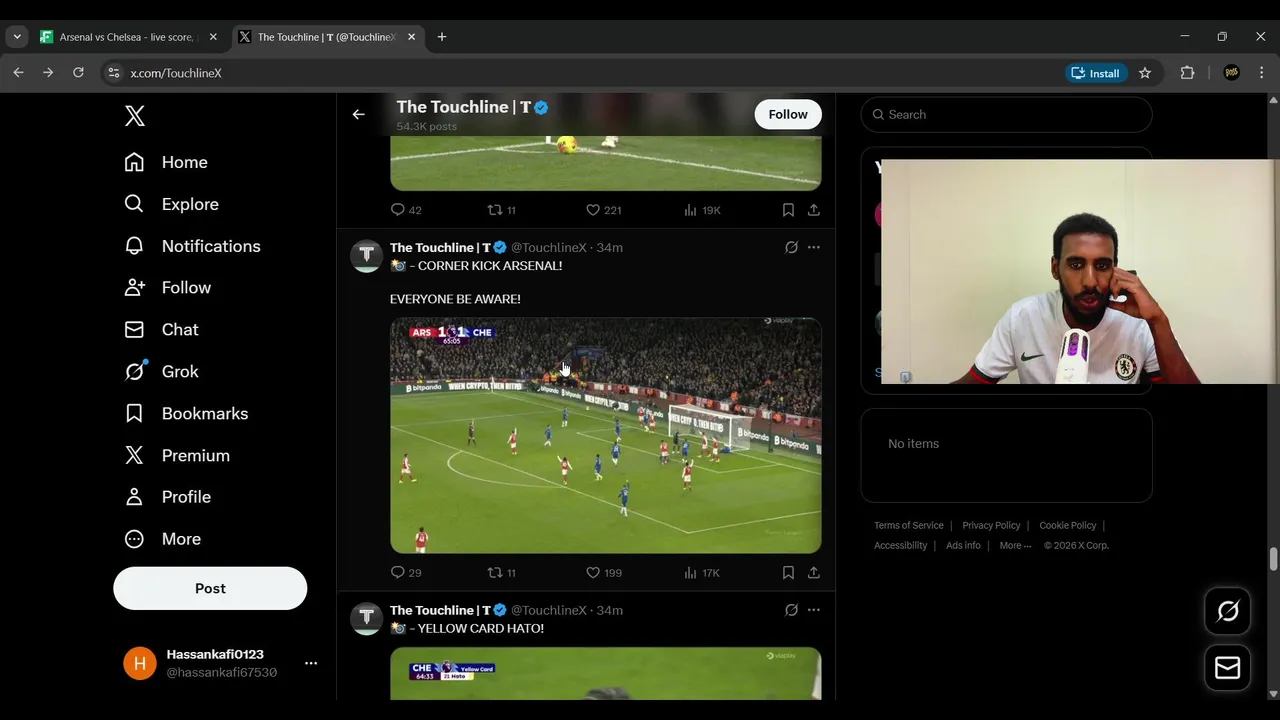The image size is (1280, 720).
Task: Click the @TouchlineX handle on the corner kick post
Action: 549,247
